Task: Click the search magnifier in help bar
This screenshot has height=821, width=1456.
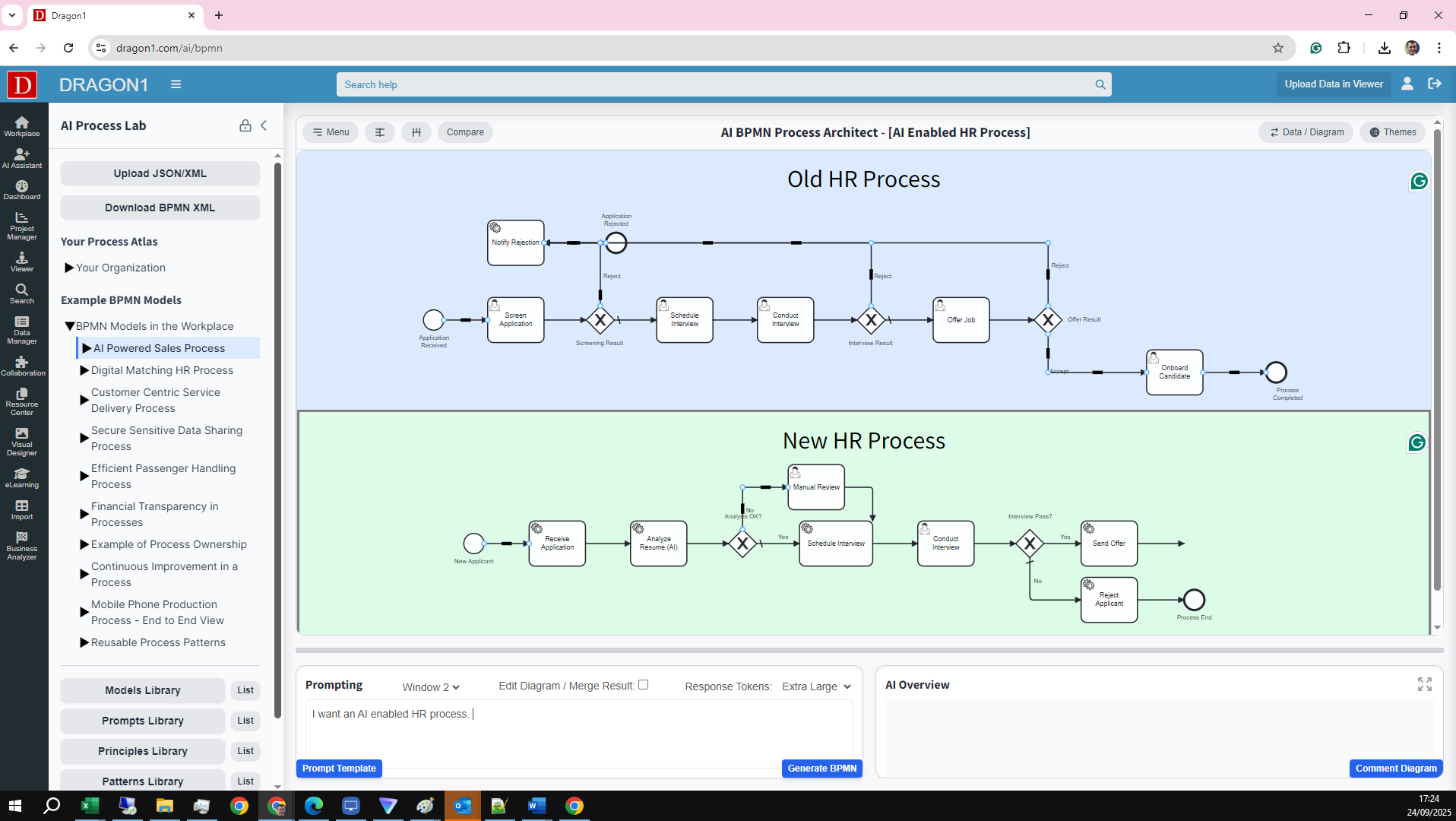Action: pyautogui.click(x=1100, y=84)
